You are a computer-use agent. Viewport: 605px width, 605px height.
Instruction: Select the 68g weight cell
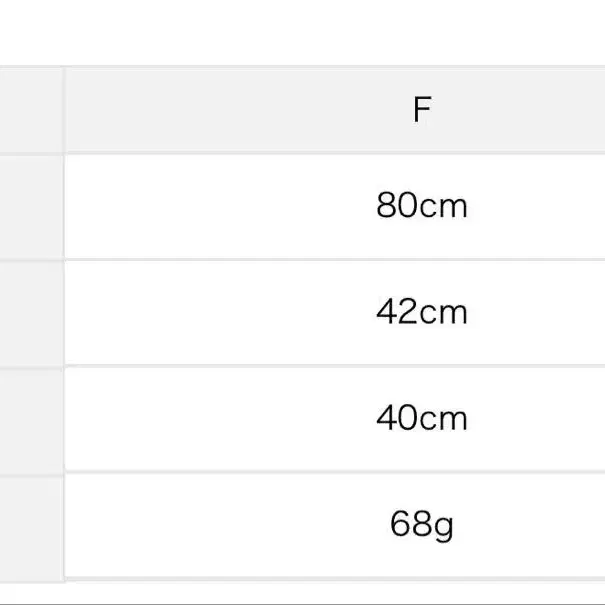421,524
